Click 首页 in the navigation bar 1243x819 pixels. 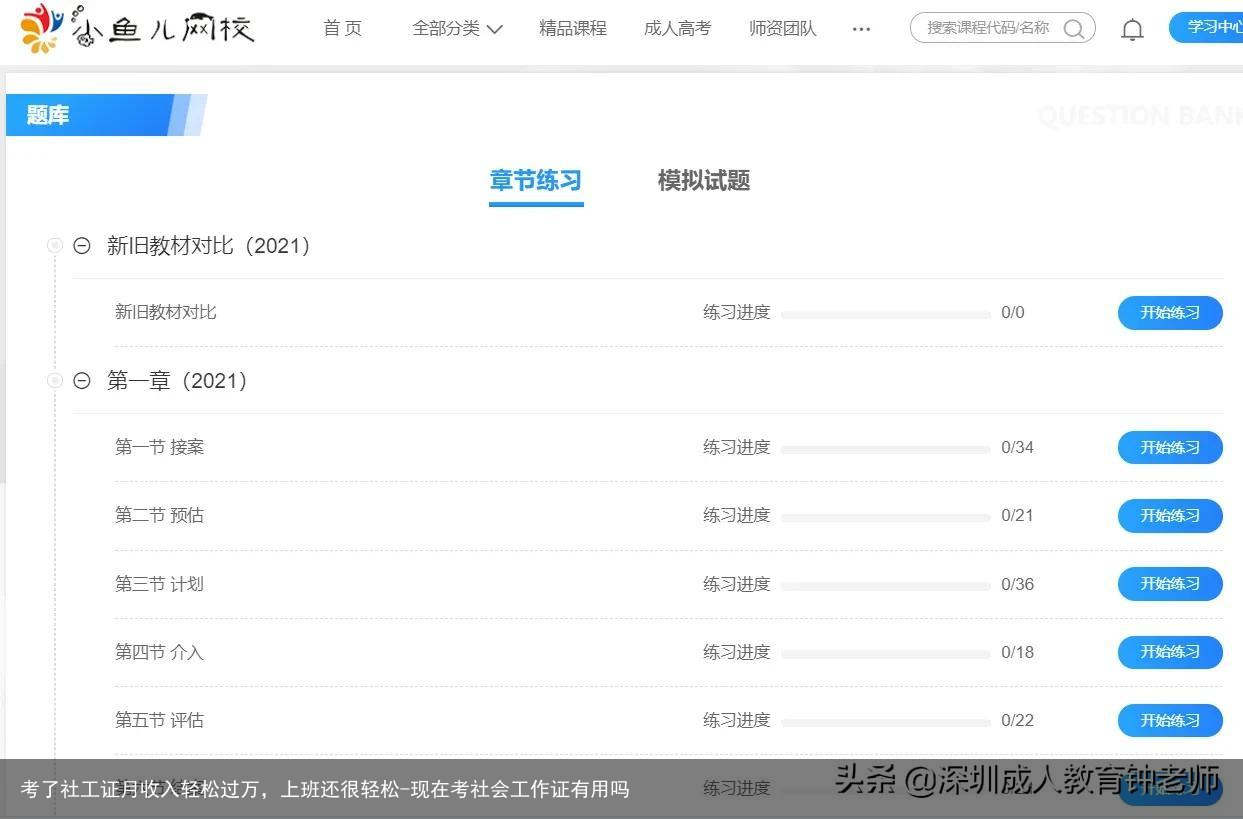pos(342,28)
